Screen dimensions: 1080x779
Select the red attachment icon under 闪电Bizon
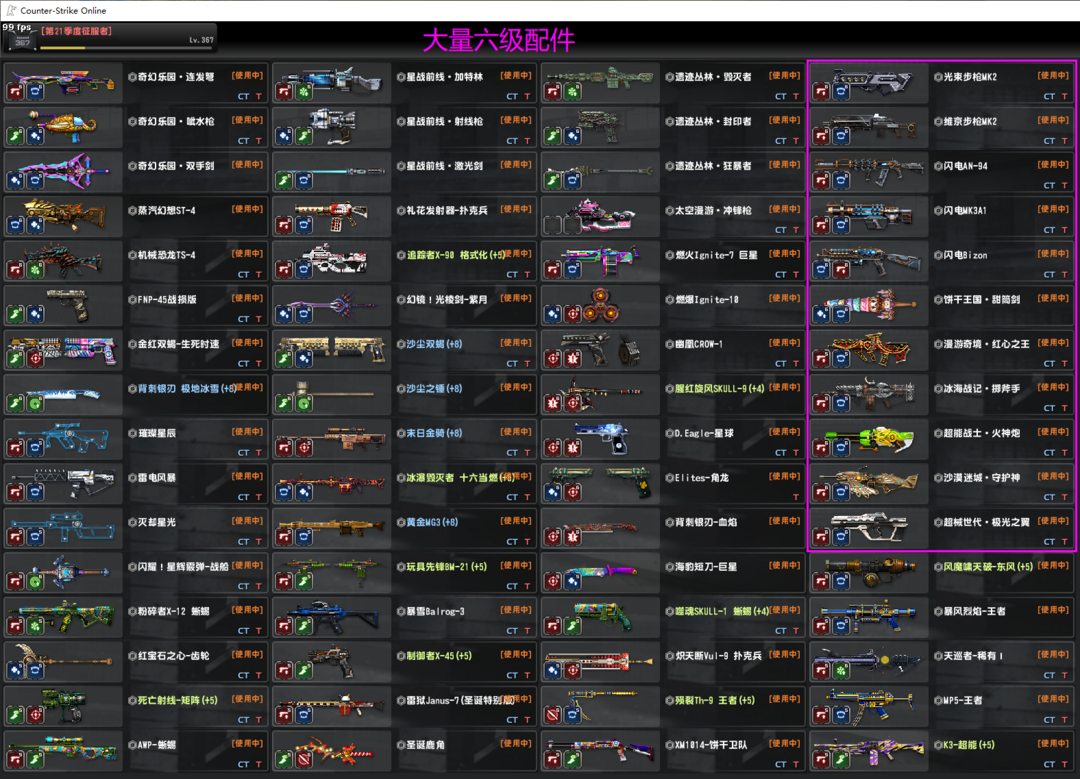coord(841,269)
